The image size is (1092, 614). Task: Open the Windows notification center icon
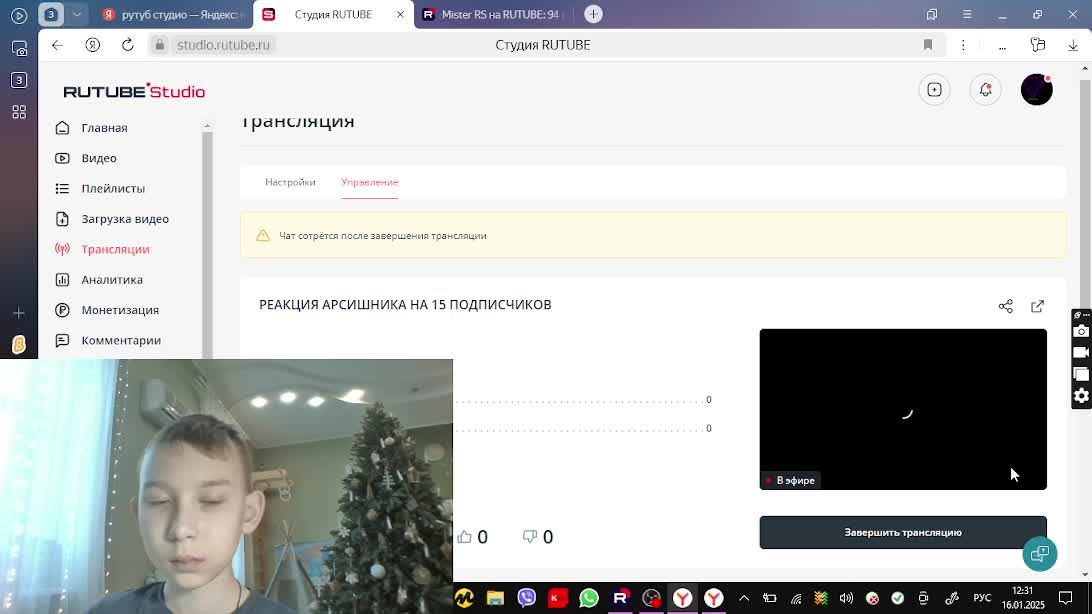pos(1066,598)
